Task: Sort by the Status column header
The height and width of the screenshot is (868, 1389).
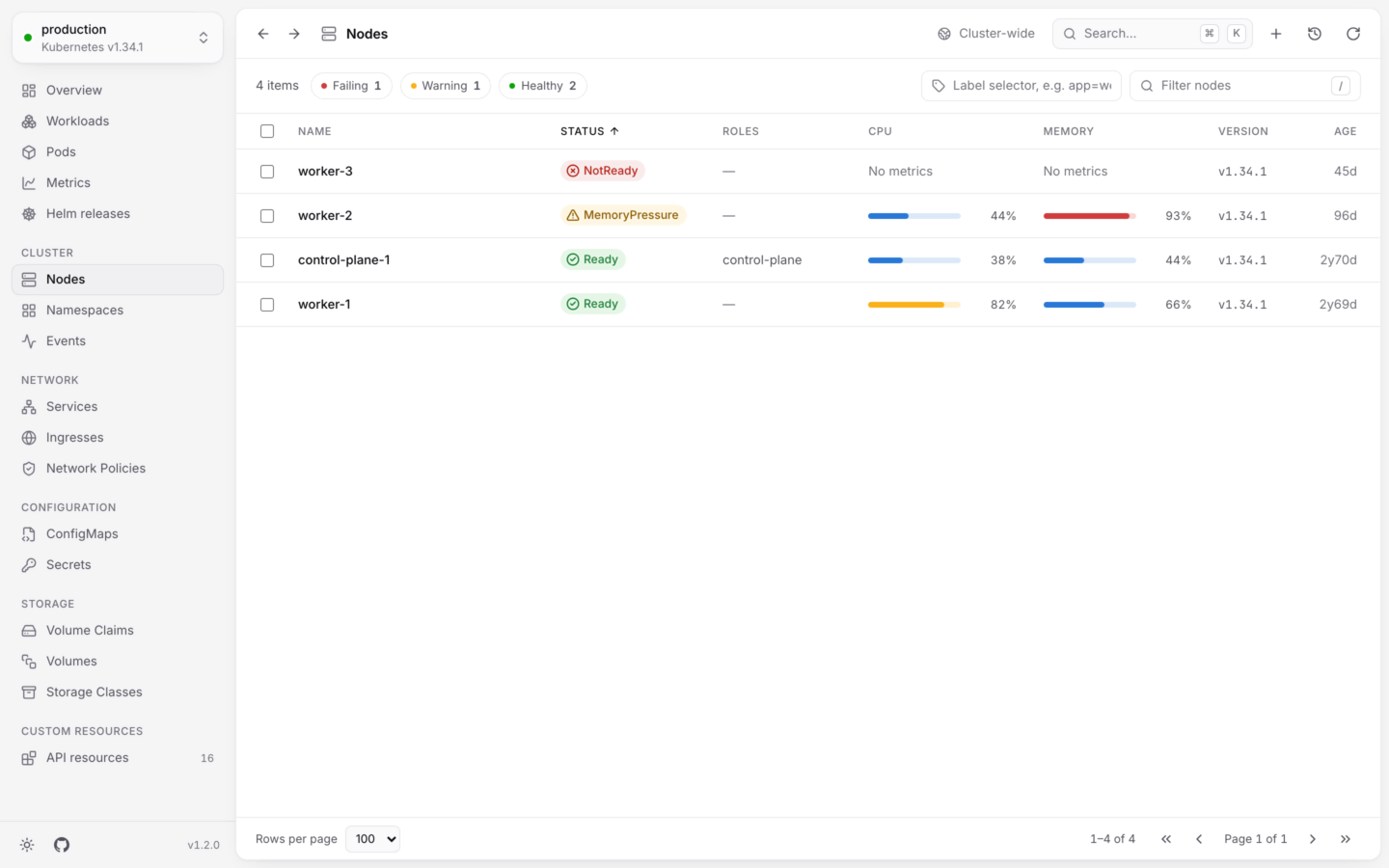Action: (589, 131)
